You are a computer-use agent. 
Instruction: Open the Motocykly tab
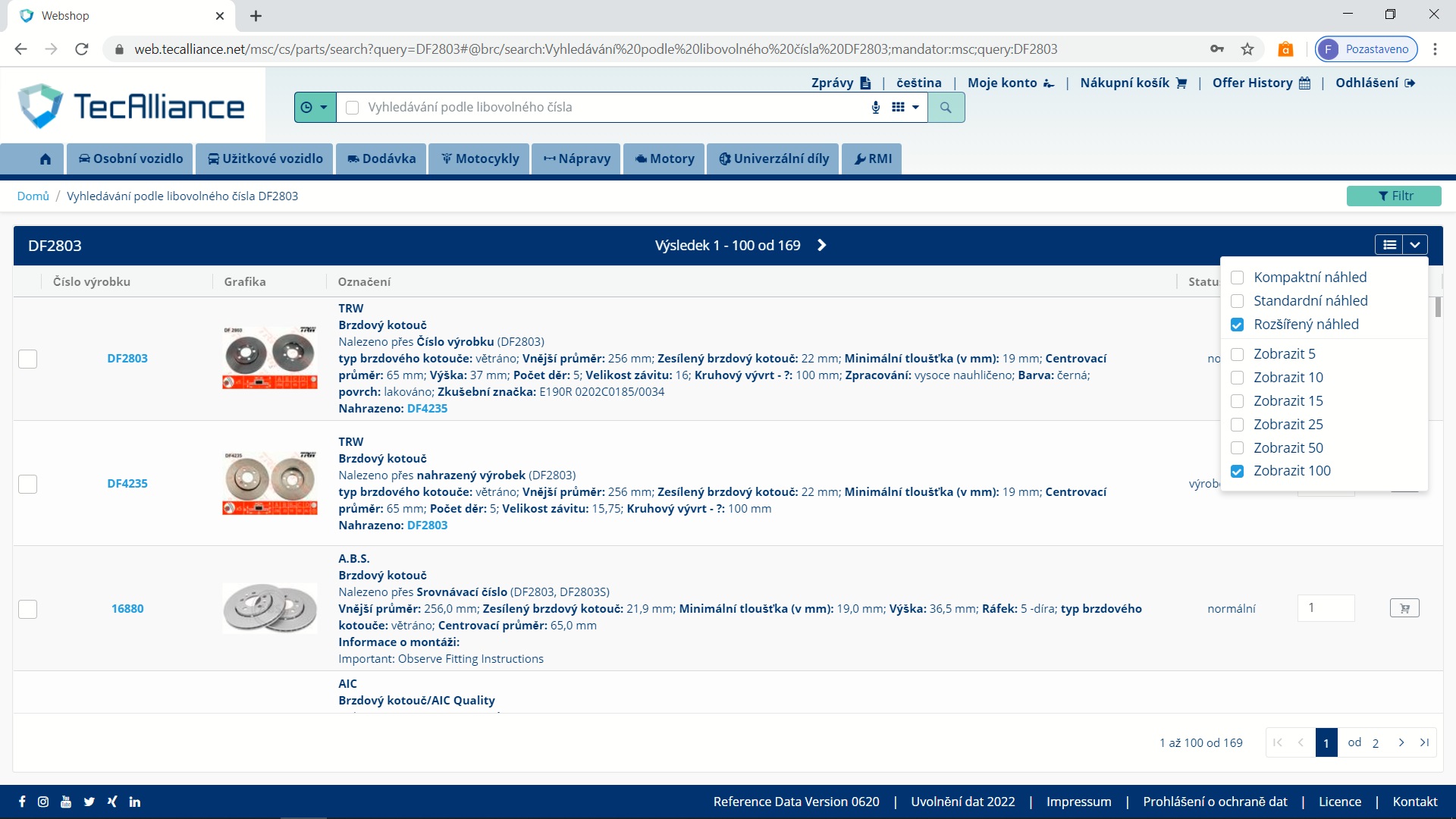point(479,158)
